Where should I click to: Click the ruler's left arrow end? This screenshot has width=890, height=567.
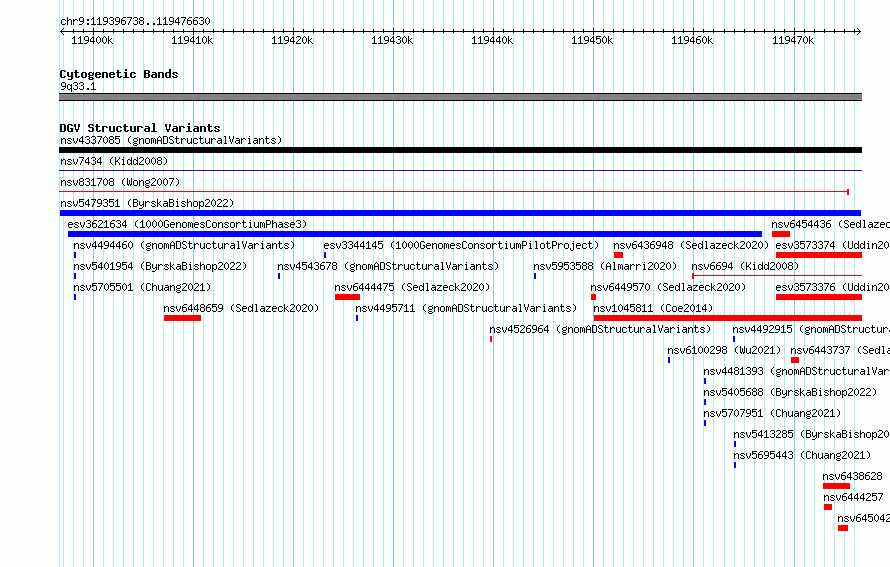(62, 31)
